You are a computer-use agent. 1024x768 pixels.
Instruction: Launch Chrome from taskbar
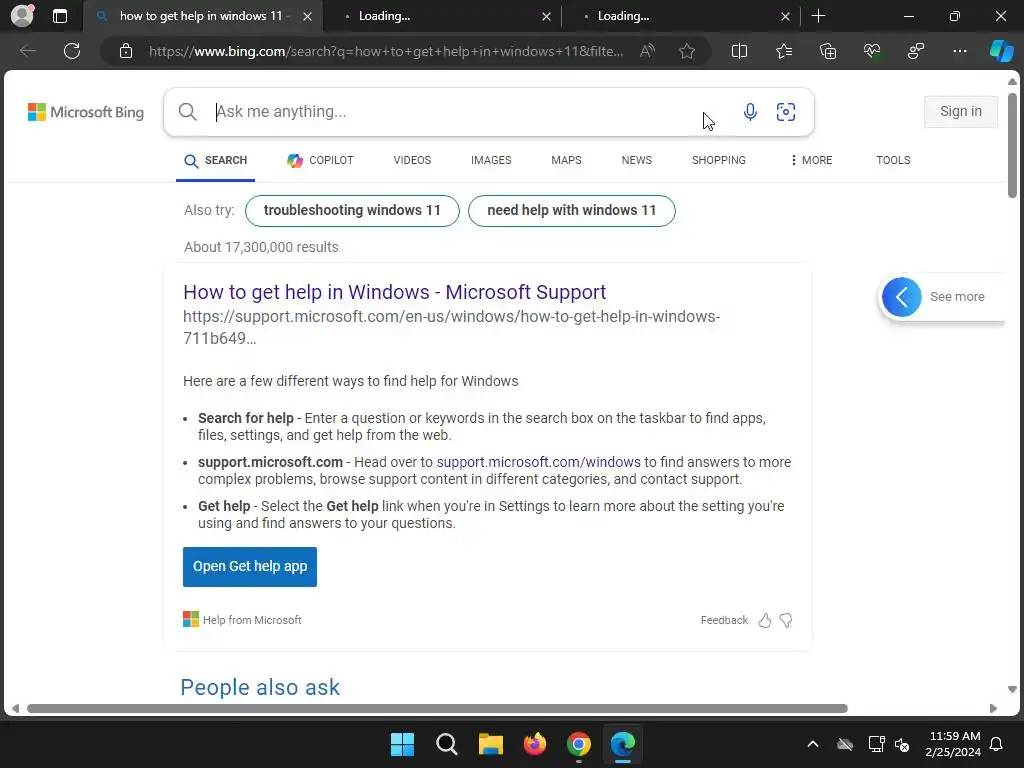tap(579, 744)
